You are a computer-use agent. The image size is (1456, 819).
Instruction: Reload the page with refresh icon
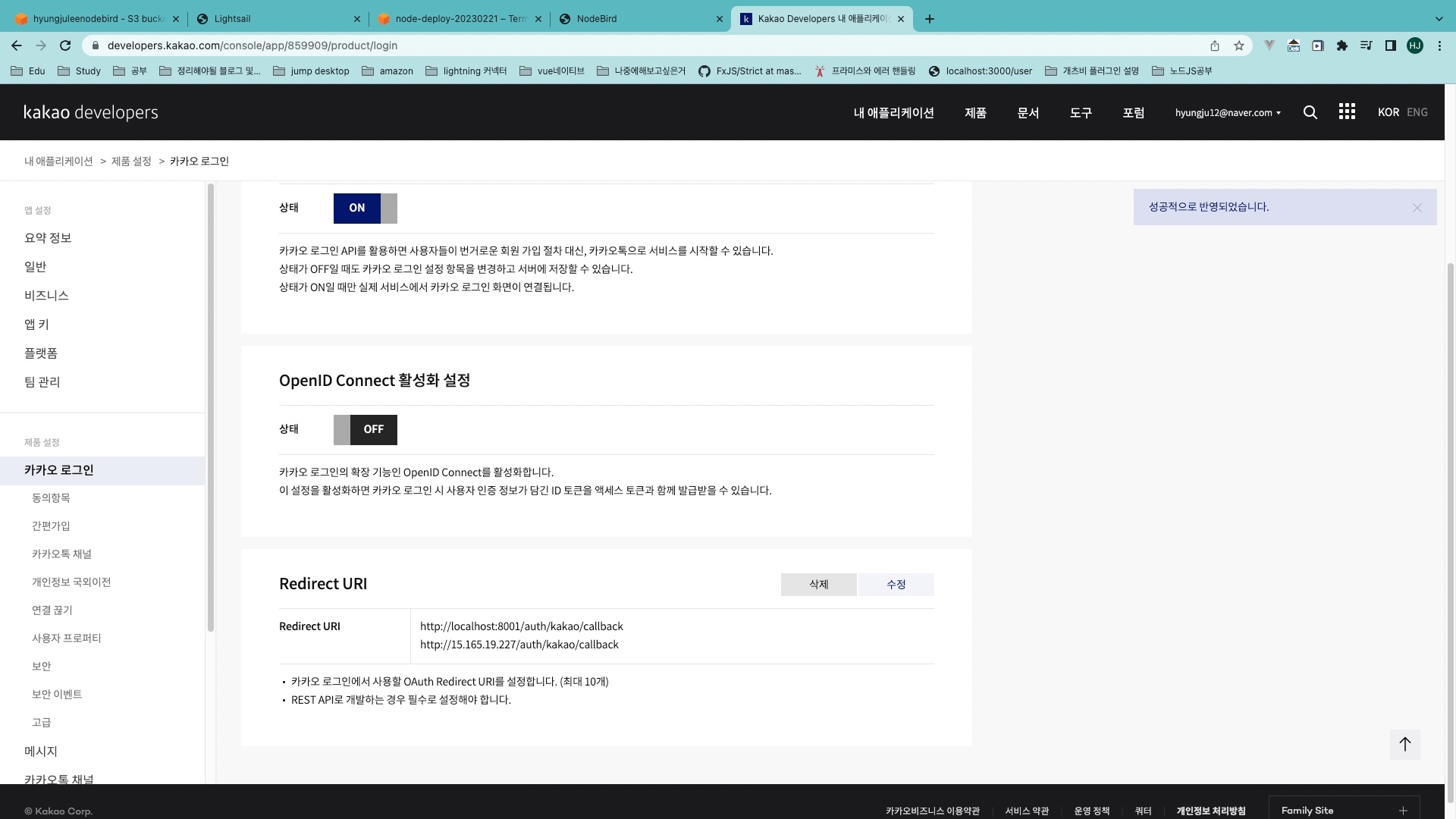65,45
